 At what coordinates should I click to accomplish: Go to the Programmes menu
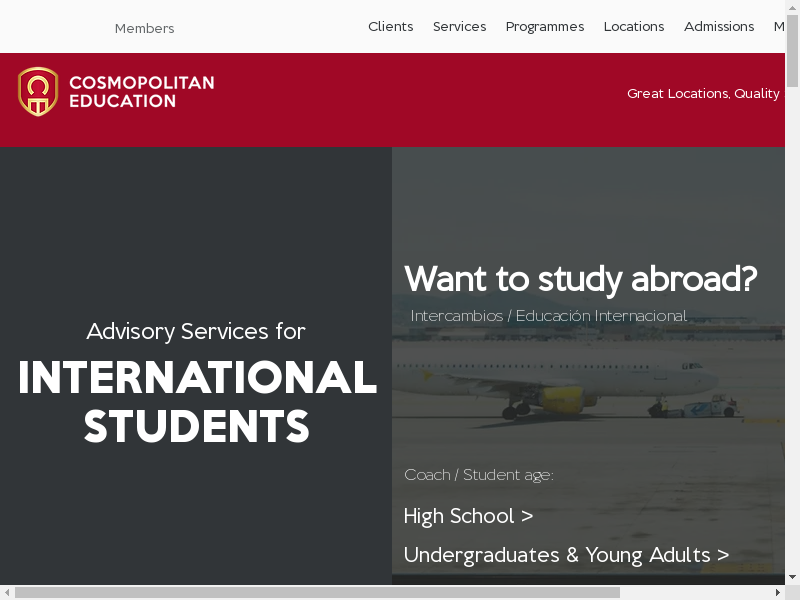[x=544, y=27]
